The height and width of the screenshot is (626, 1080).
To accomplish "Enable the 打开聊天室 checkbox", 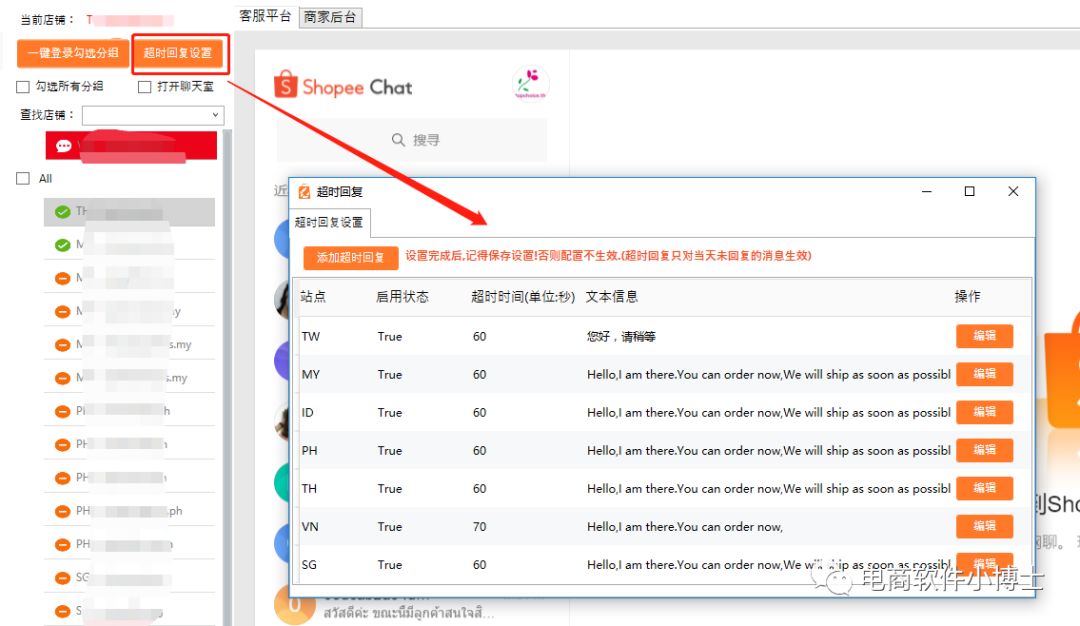I will [144, 87].
